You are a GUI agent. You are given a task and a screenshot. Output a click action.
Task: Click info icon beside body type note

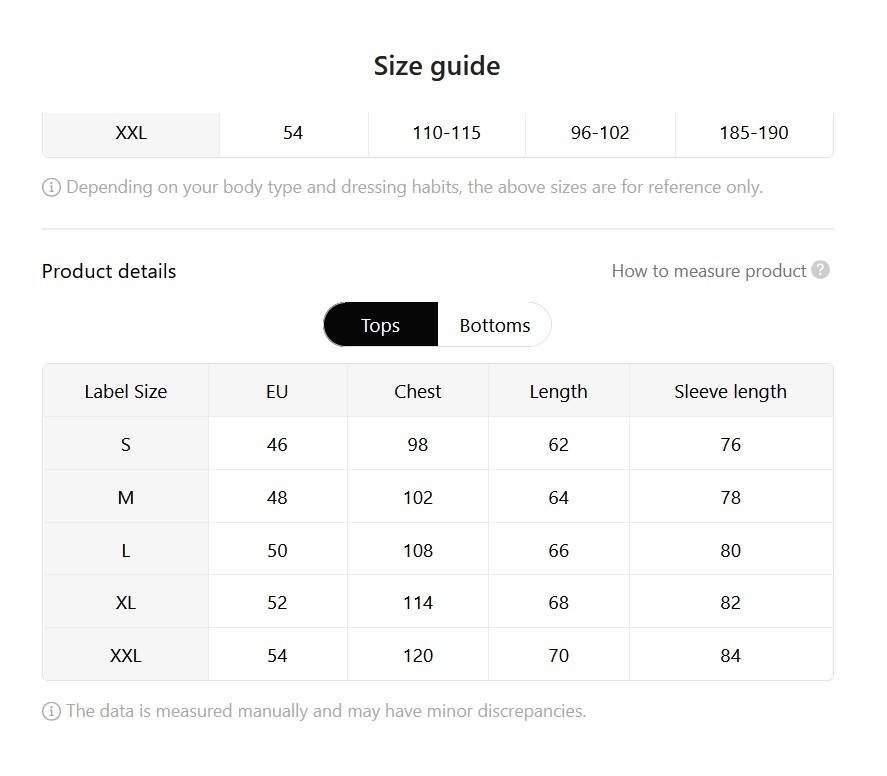pyautogui.click(x=51, y=187)
